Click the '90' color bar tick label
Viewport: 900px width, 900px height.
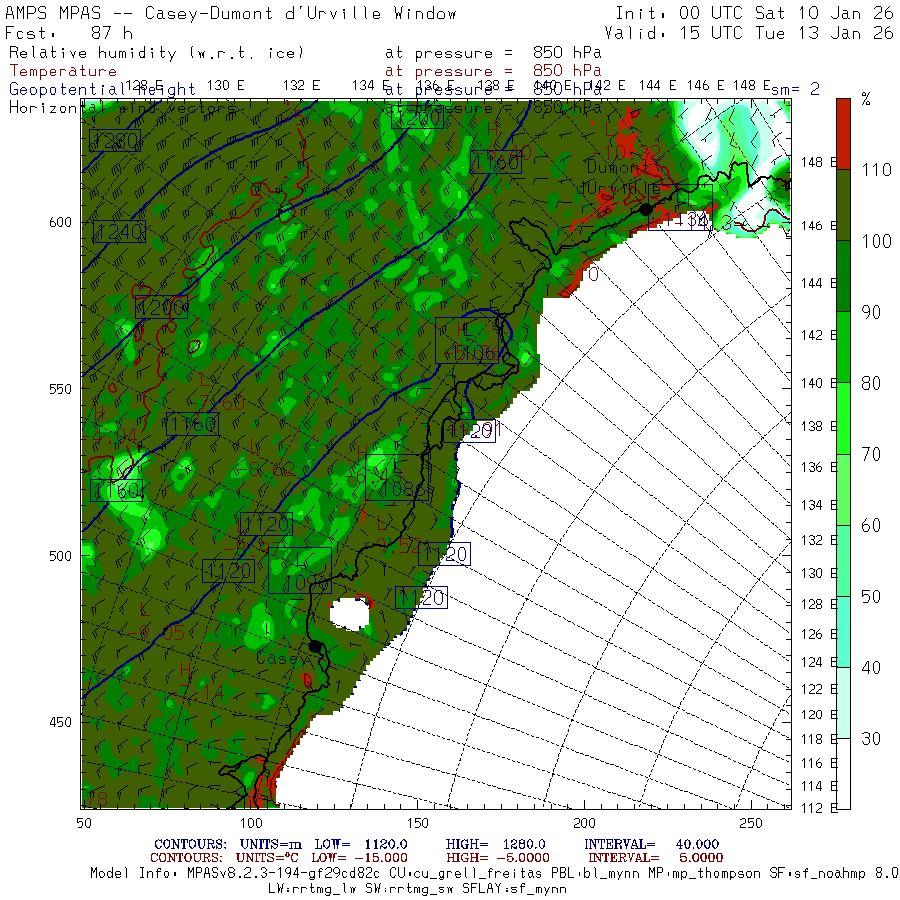[x=871, y=312]
